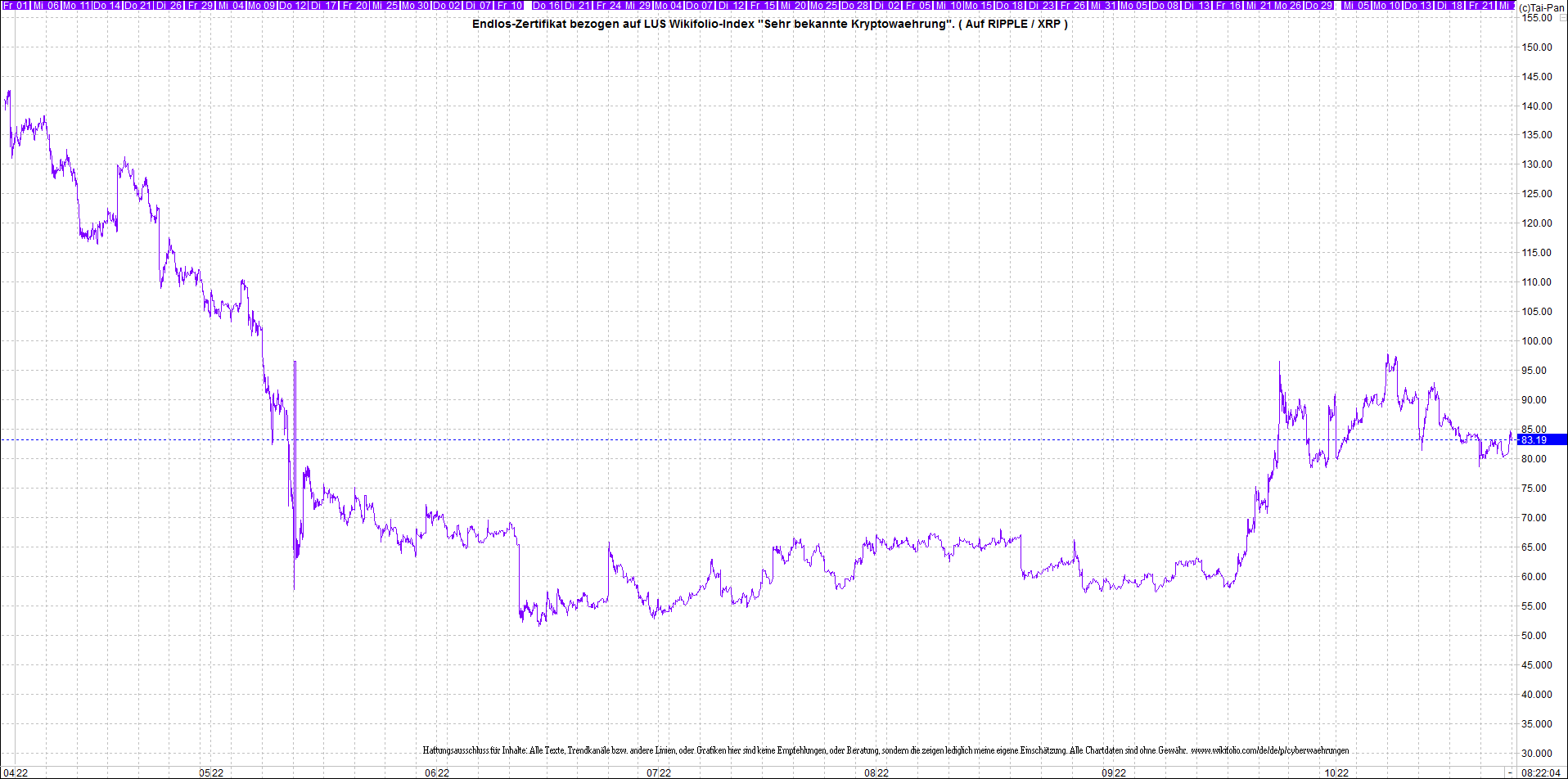This screenshot has width=1568, height=779.
Task: Click the date header Mo 30
Action: pos(416,5)
